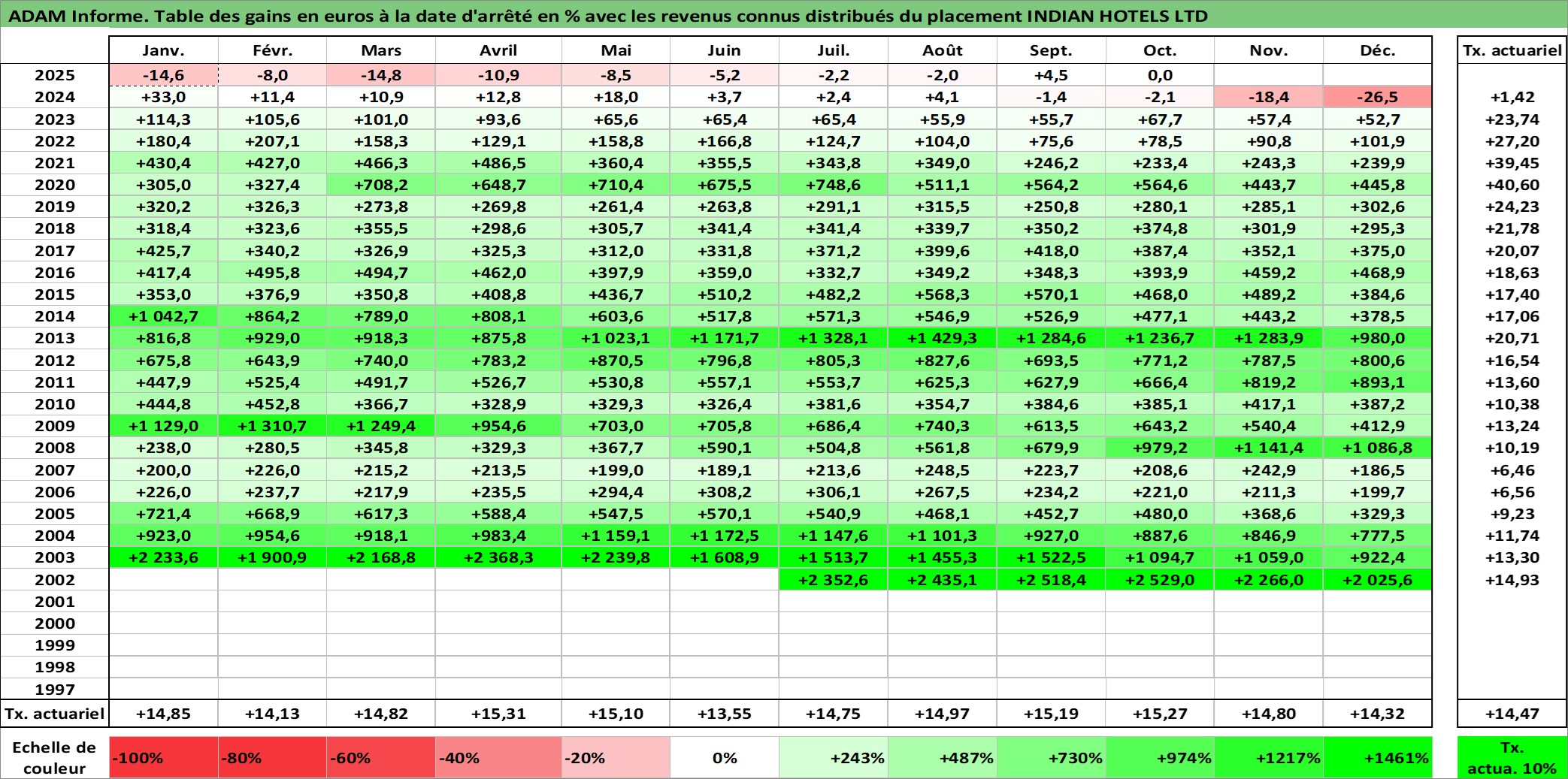Click the +2 352,6 cell for Juil. 2002

pos(834,580)
